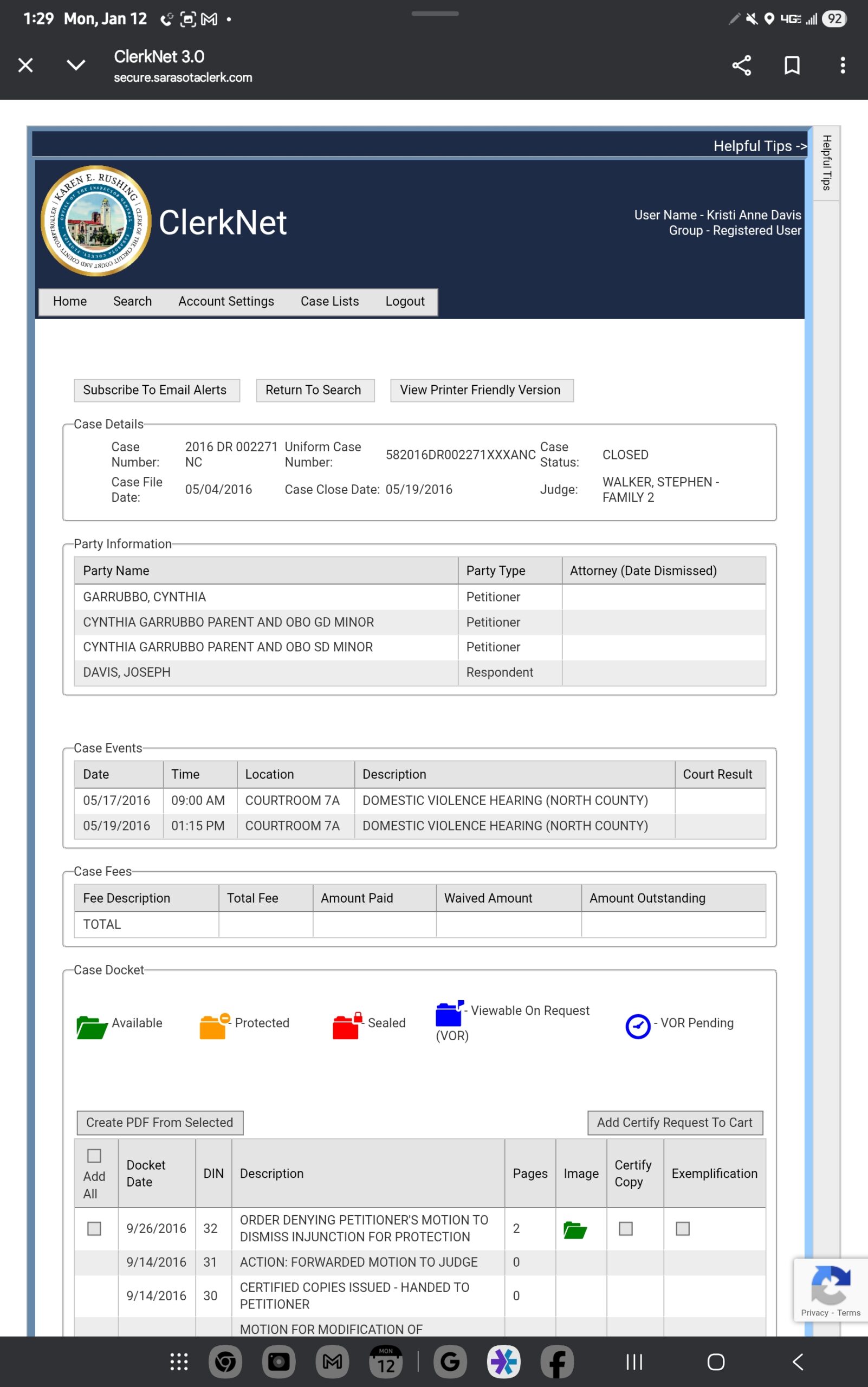The width and height of the screenshot is (868, 1387).
Task: Open reCAPTCHA Privacy link
Action: click(814, 1312)
